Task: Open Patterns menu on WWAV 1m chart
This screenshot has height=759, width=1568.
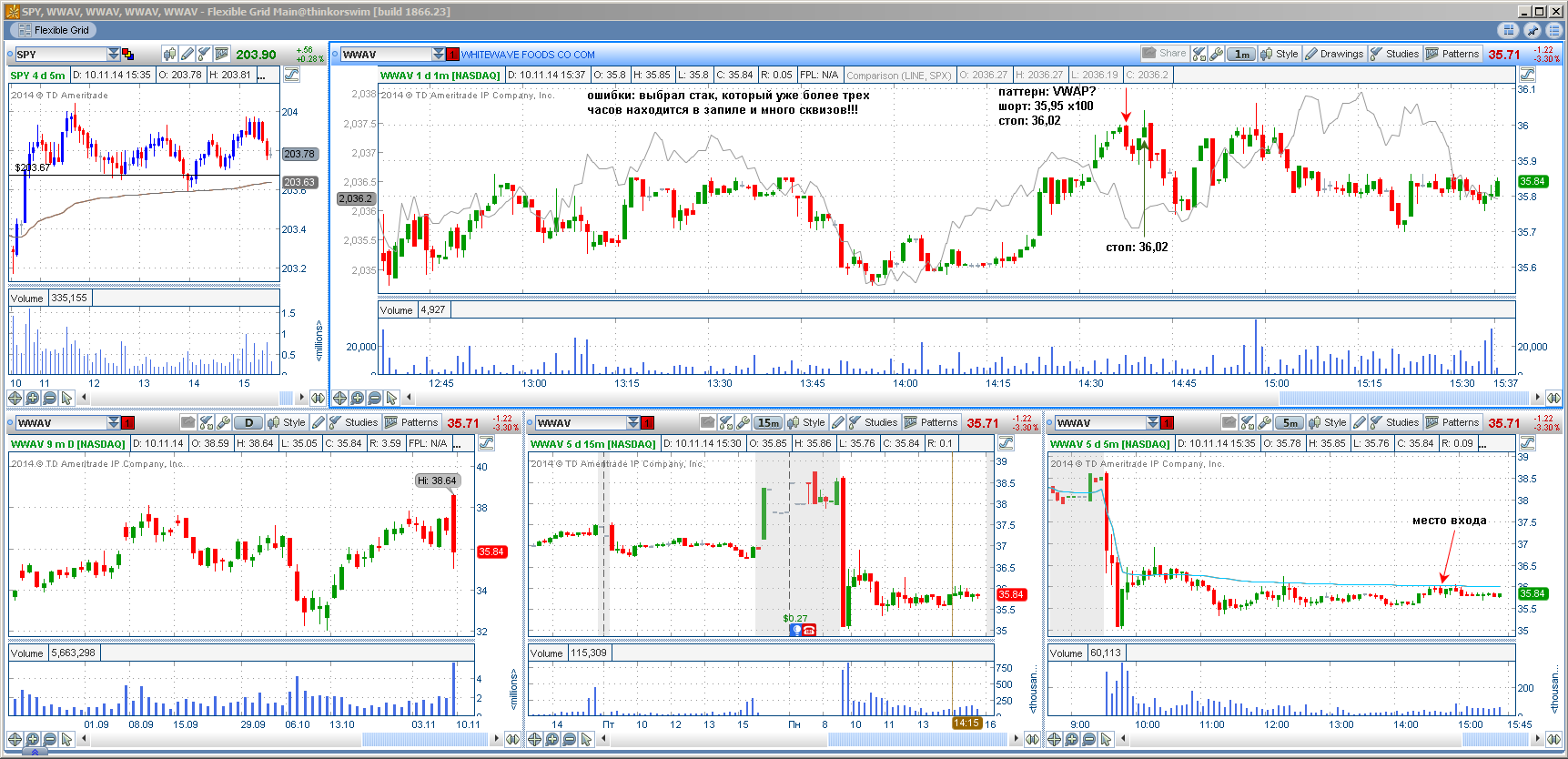Action: coord(1453,54)
